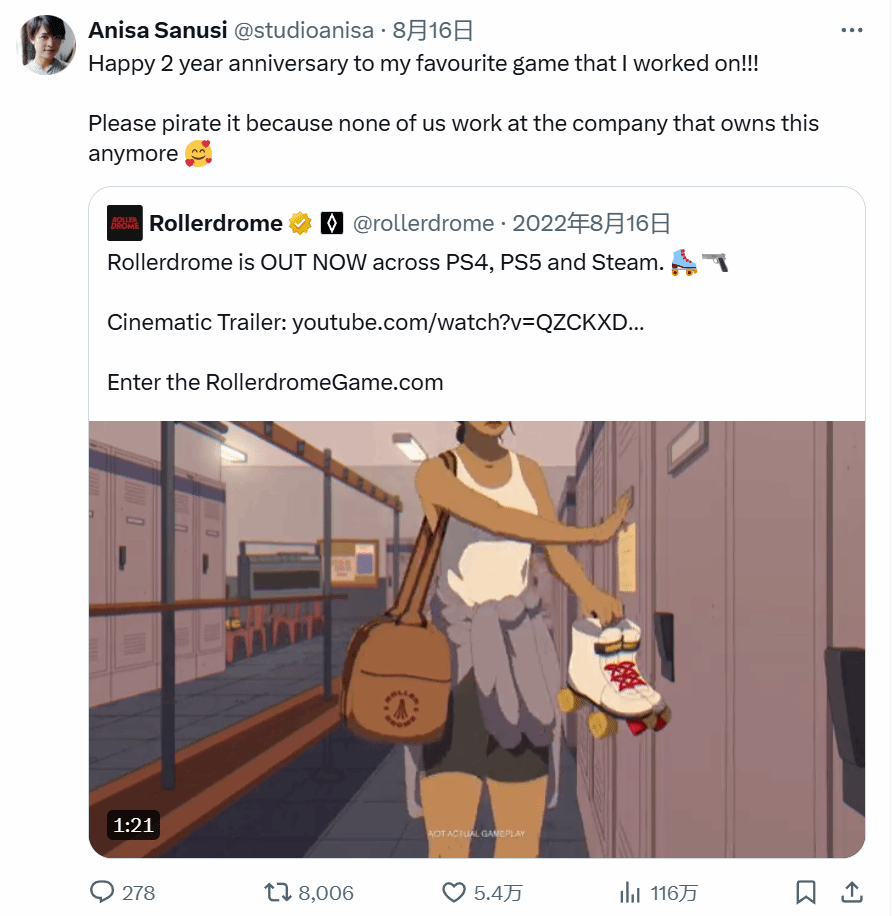
Task: Open the 8月16日 tweet timestamp
Action: pos(432,30)
